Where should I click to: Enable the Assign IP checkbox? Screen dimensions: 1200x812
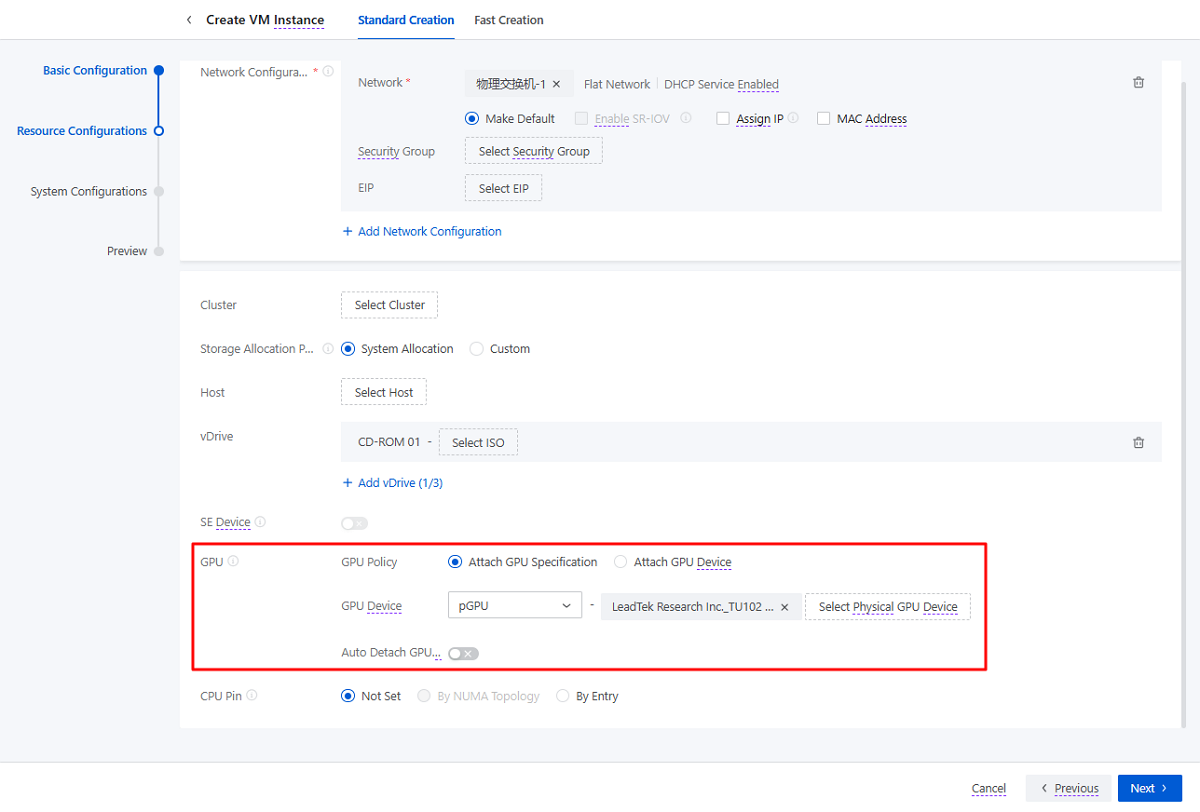point(723,118)
